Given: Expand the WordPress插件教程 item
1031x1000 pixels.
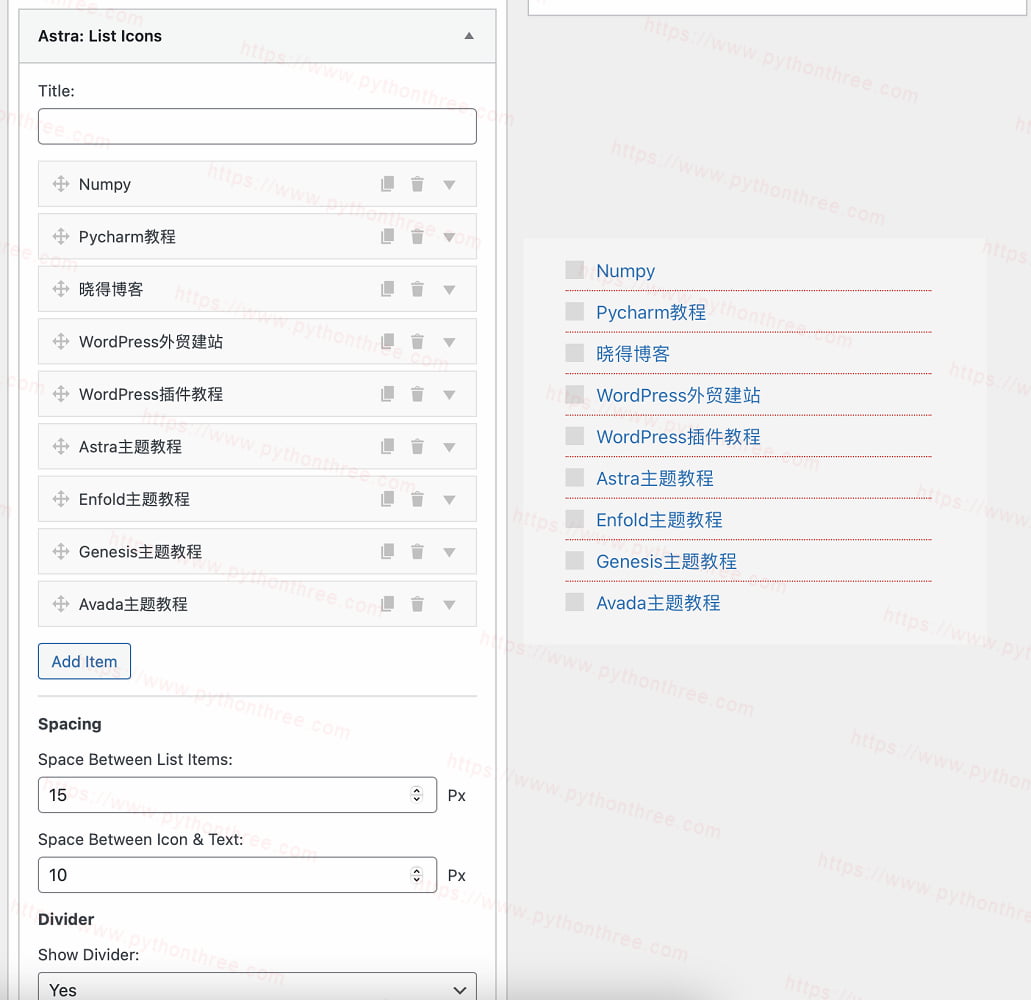Looking at the screenshot, I should tap(449, 395).
